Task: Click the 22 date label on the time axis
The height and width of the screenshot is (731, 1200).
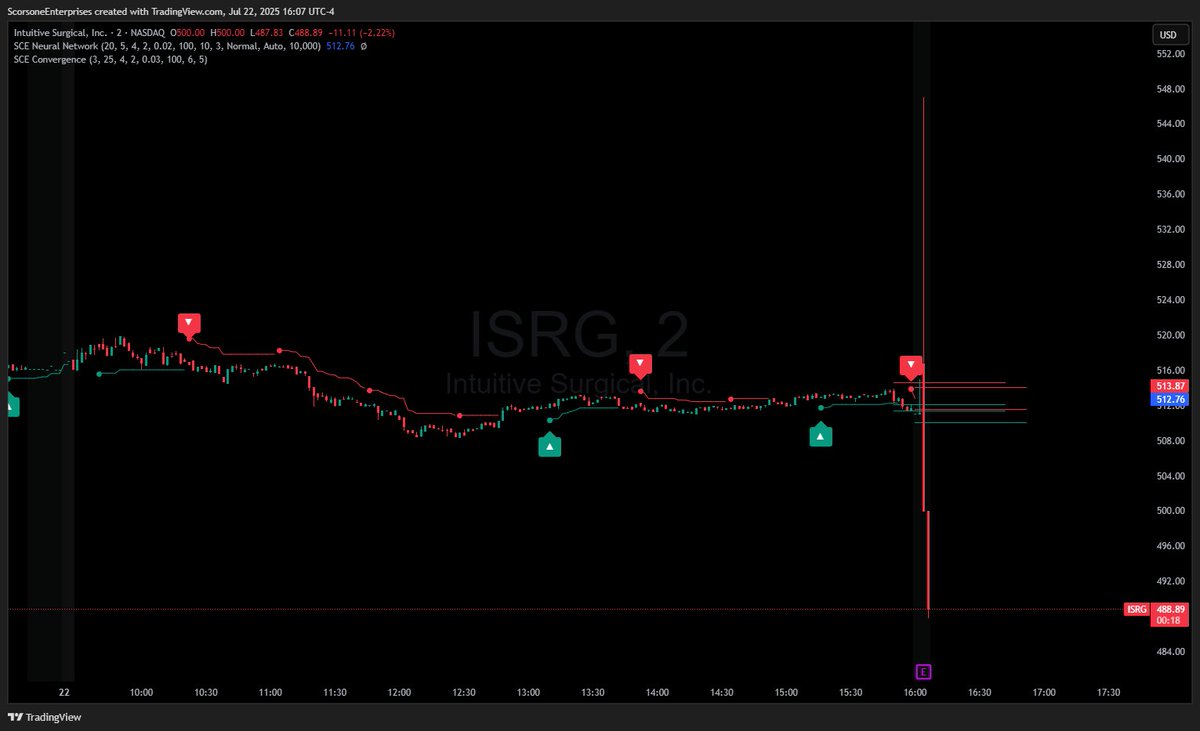Action: [64, 692]
